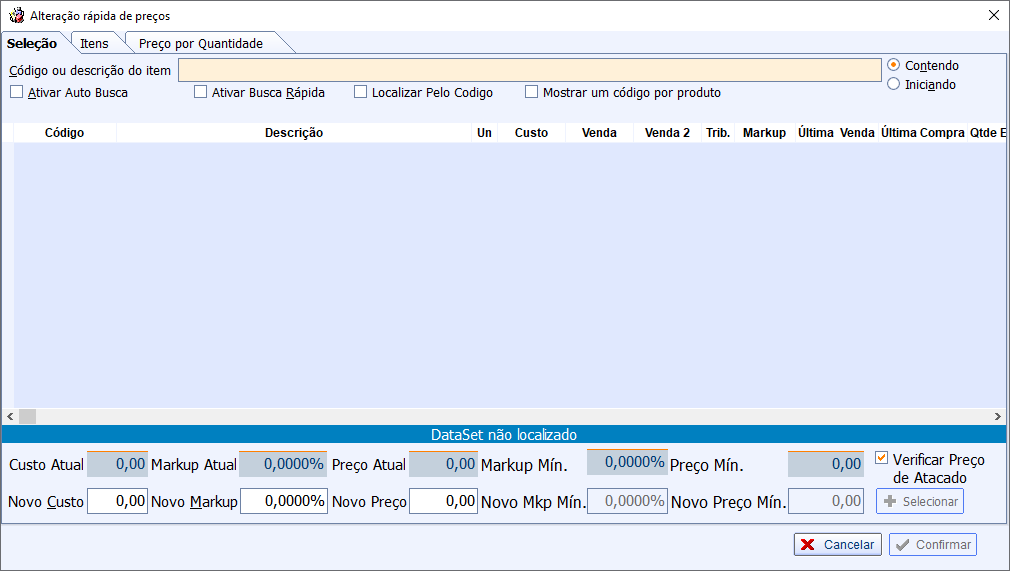This screenshot has height=571, width=1010.
Task: Click the Markup column header
Action: pos(764,133)
